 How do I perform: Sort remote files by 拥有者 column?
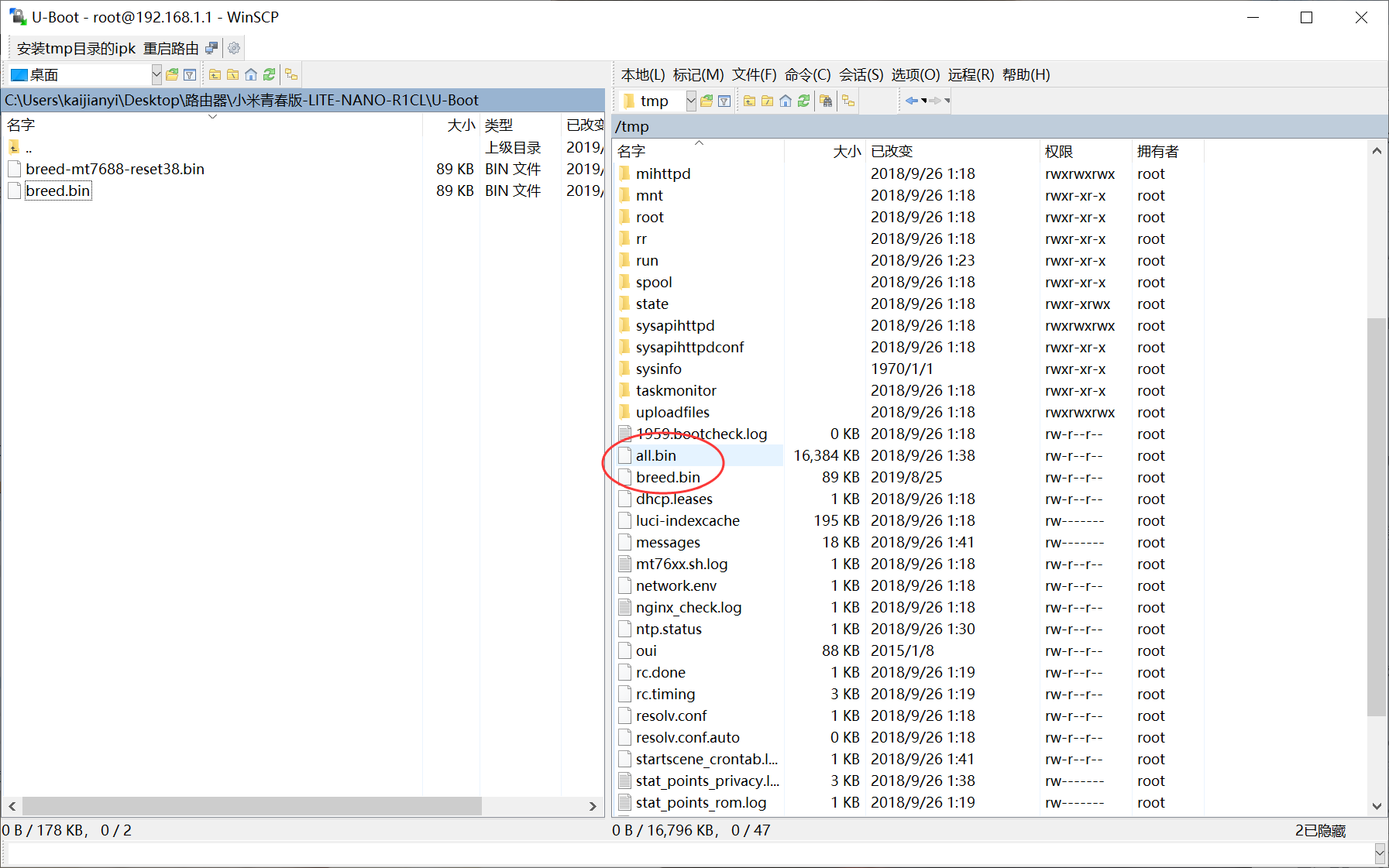tap(1167, 151)
